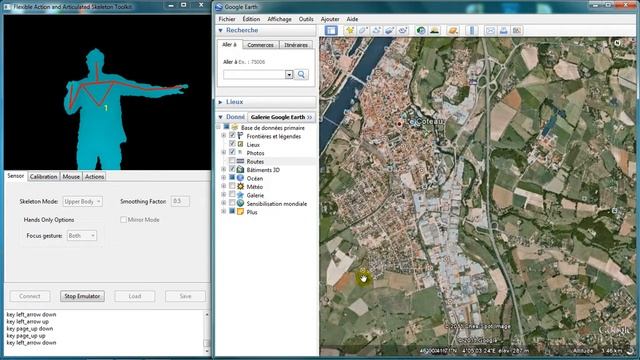The width and height of the screenshot is (640, 360).
Task: Enable the Routes layer checkbox
Action: pos(232,161)
